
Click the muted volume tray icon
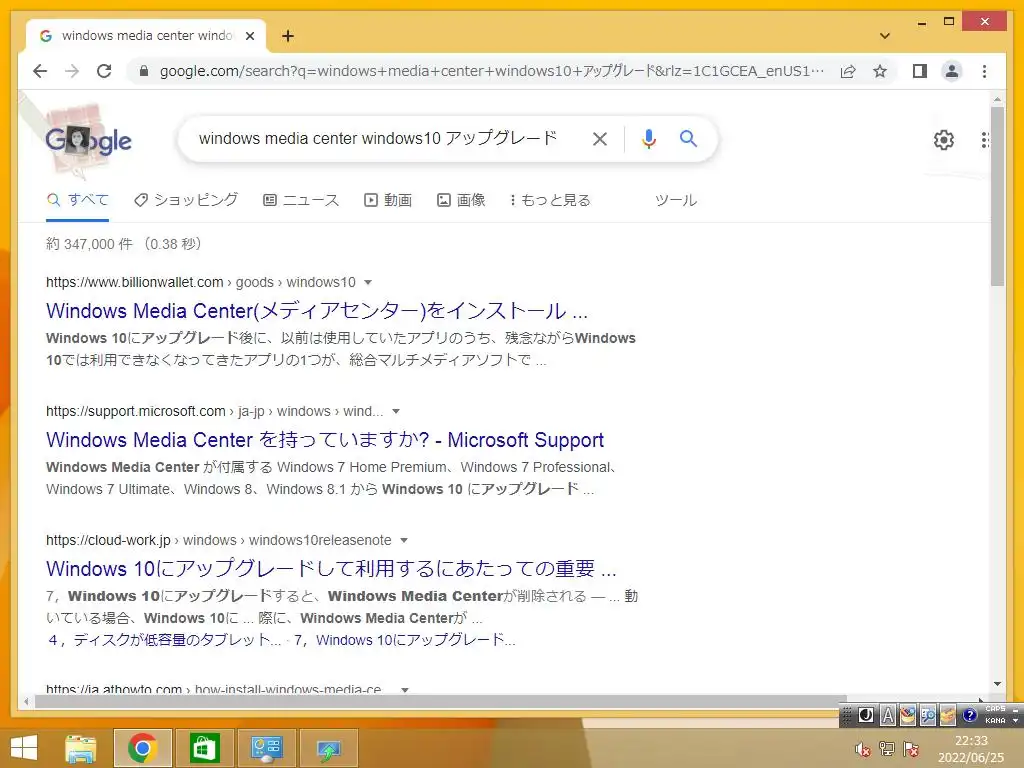(863, 749)
